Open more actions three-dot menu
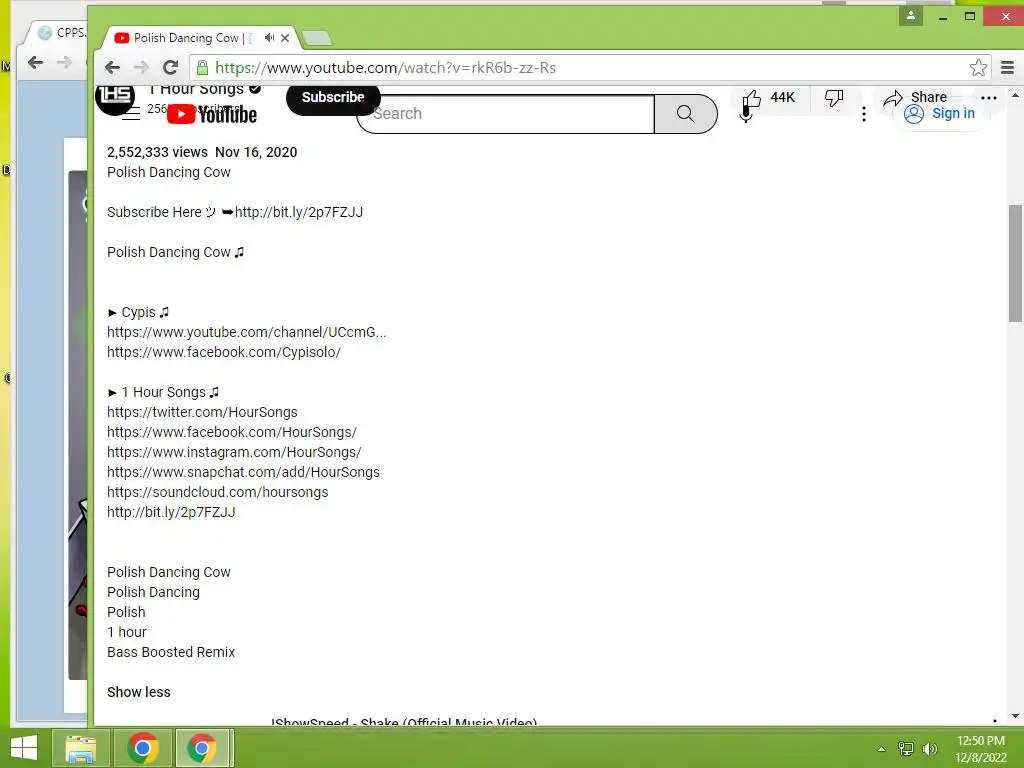1024x768 pixels. point(989,98)
